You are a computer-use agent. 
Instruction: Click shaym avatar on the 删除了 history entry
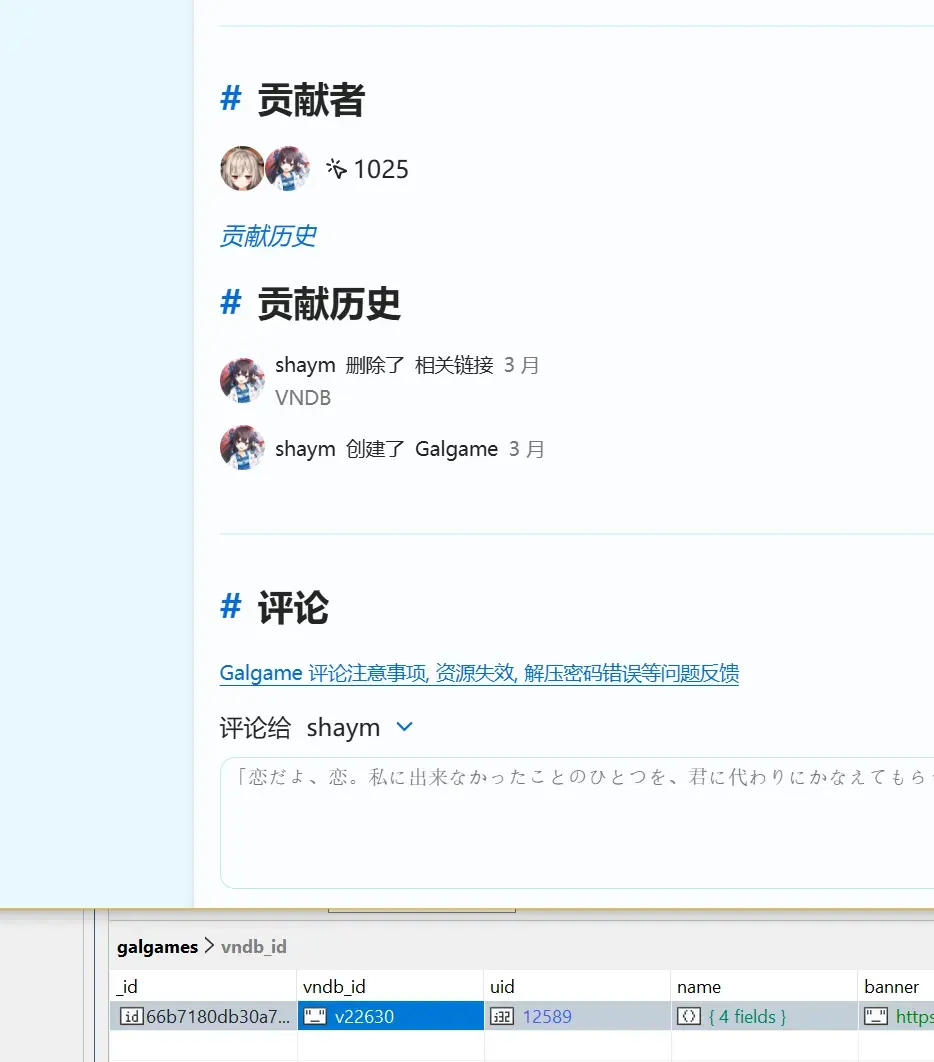pyautogui.click(x=242, y=380)
